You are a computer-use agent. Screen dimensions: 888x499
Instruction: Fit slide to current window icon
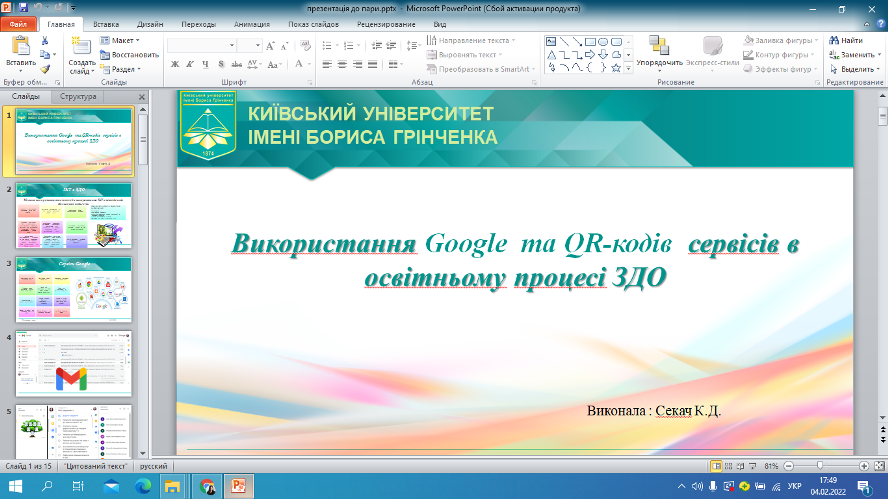pos(877,466)
